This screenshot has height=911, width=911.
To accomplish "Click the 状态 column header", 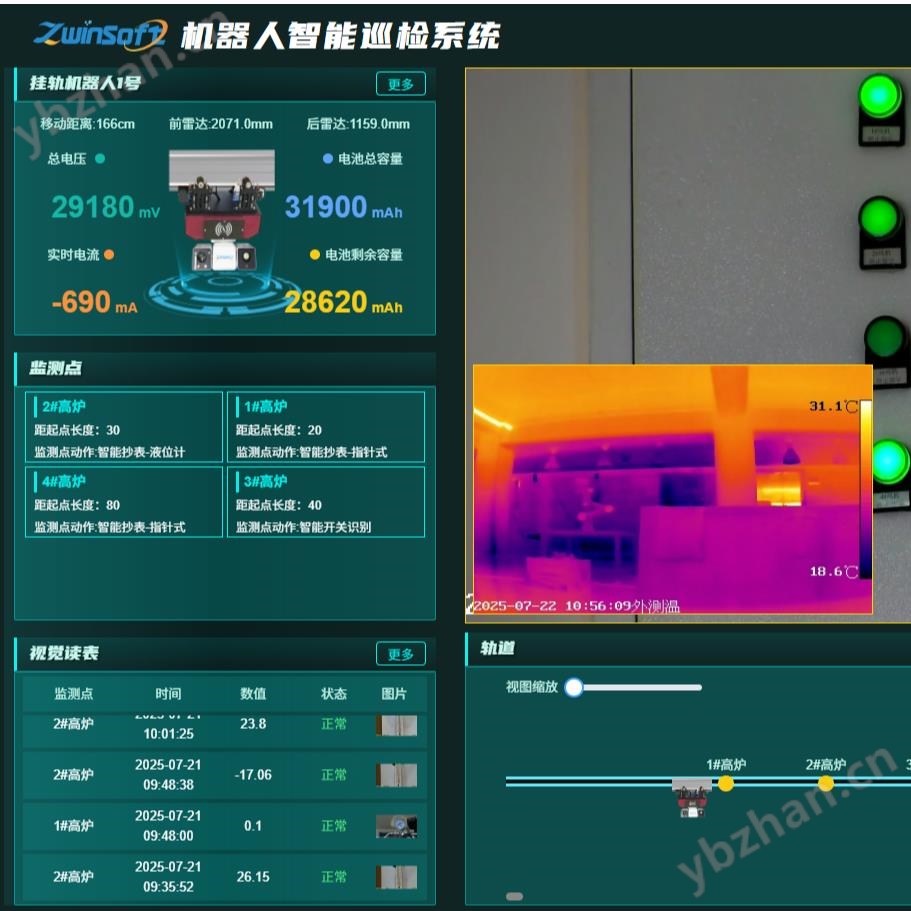I will click(333, 694).
